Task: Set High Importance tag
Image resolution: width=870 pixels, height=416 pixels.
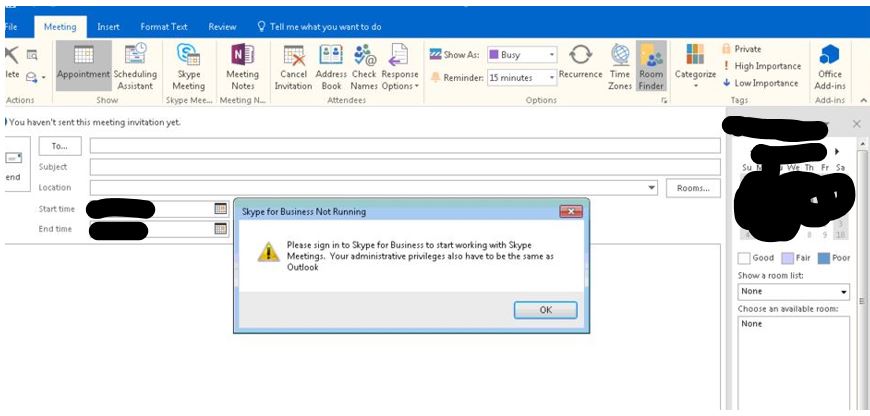Action: (762, 66)
